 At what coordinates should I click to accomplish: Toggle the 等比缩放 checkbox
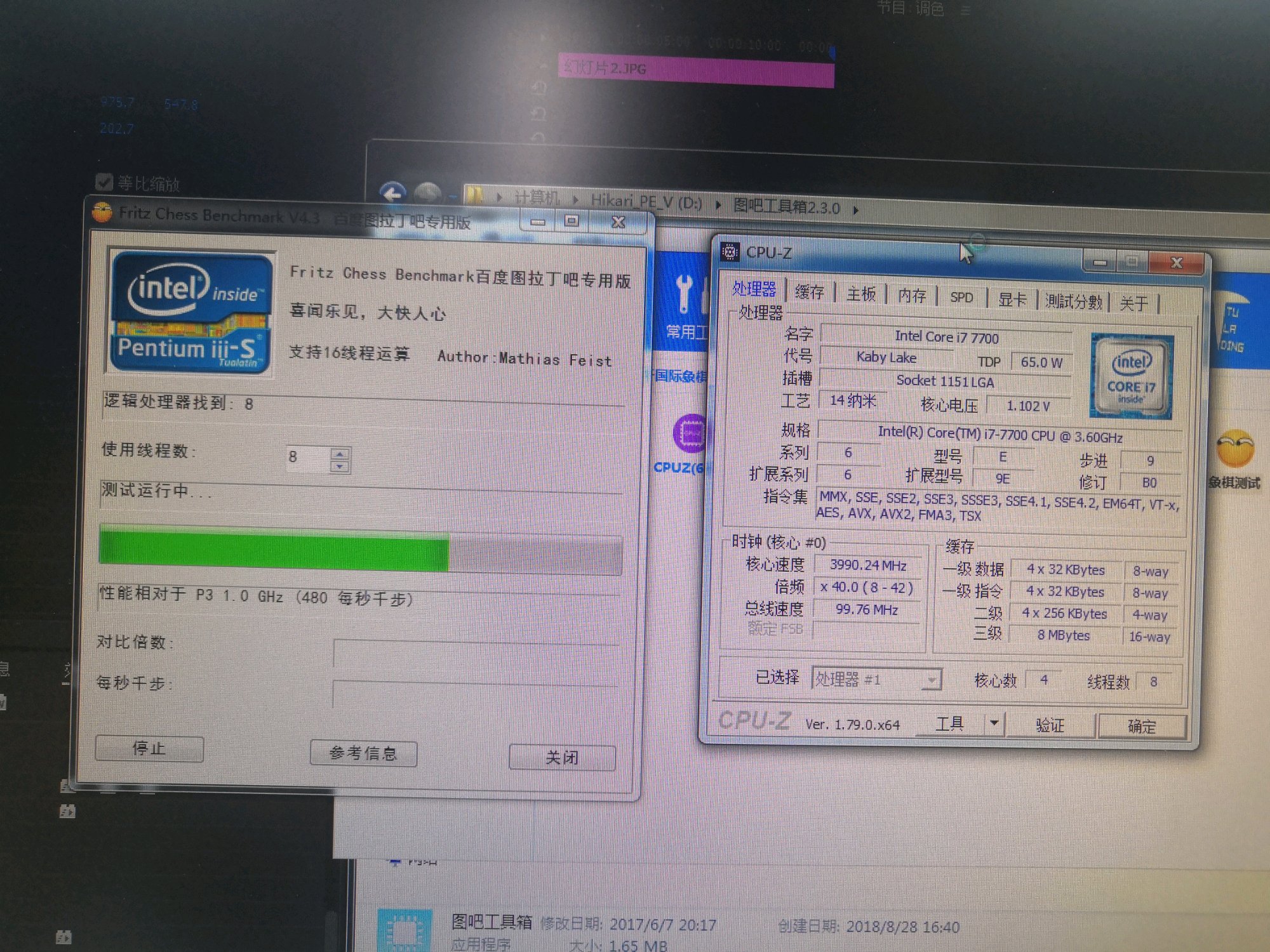(104, 183)
